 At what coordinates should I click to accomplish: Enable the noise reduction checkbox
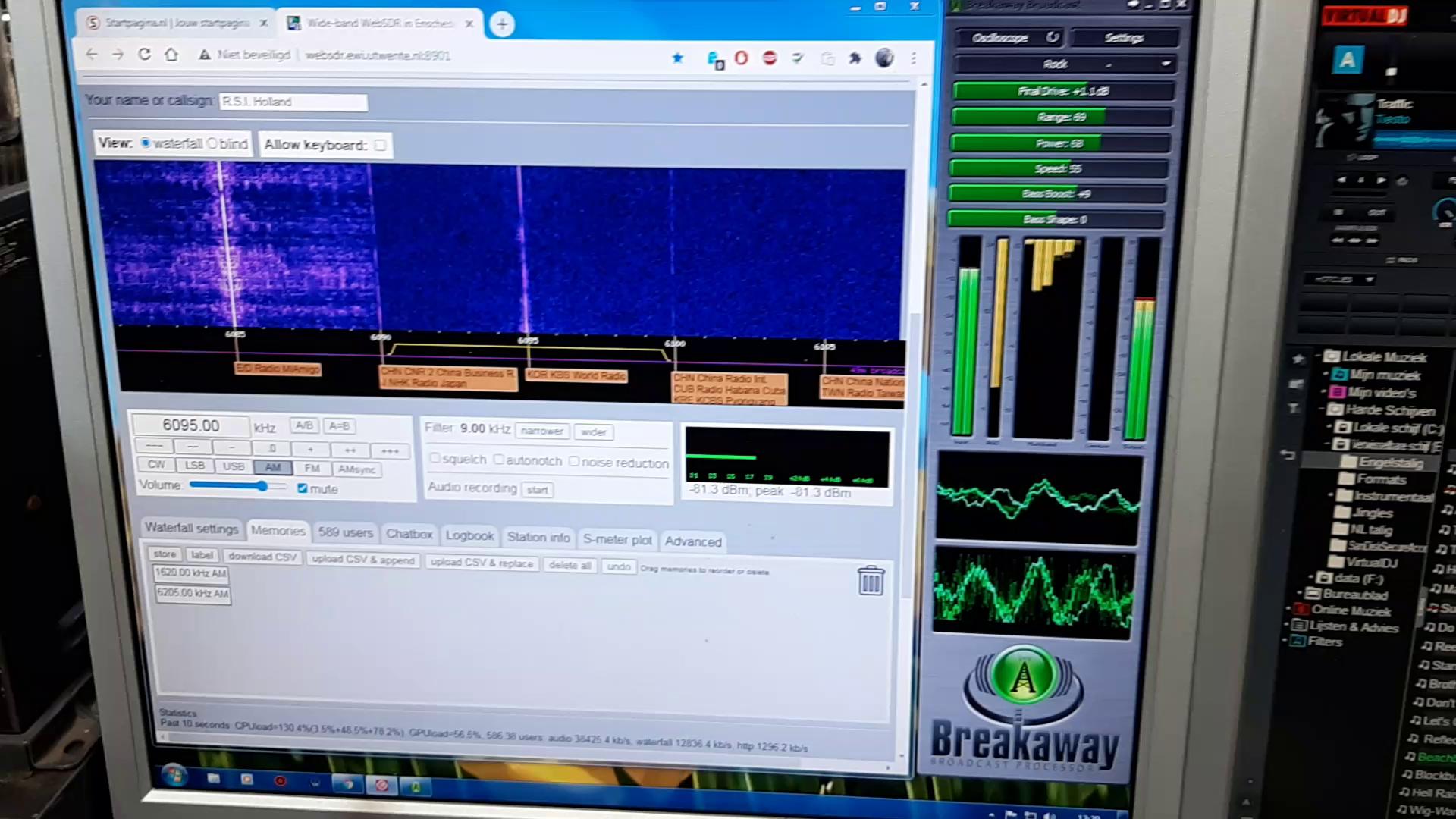coord(574,461)
